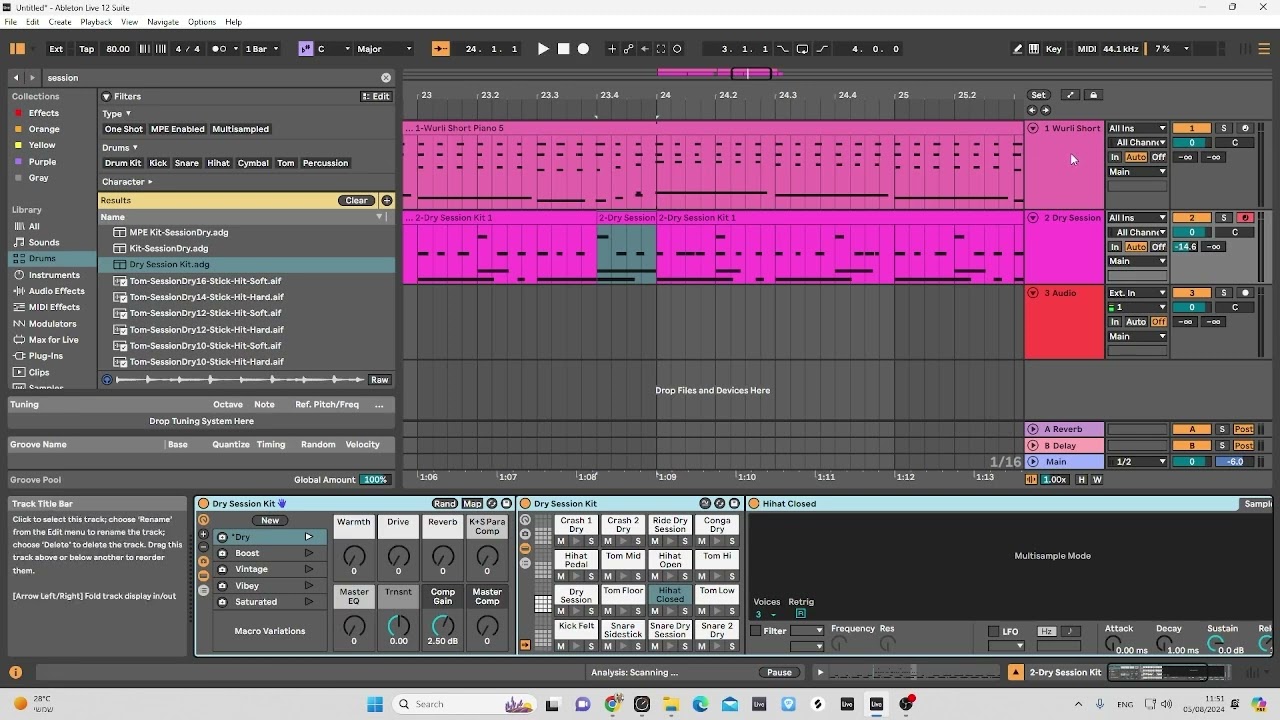Select Kit-SessionDry.adg in results
Viewport: 1280px width, 720px height.
[x=169, y=249]
